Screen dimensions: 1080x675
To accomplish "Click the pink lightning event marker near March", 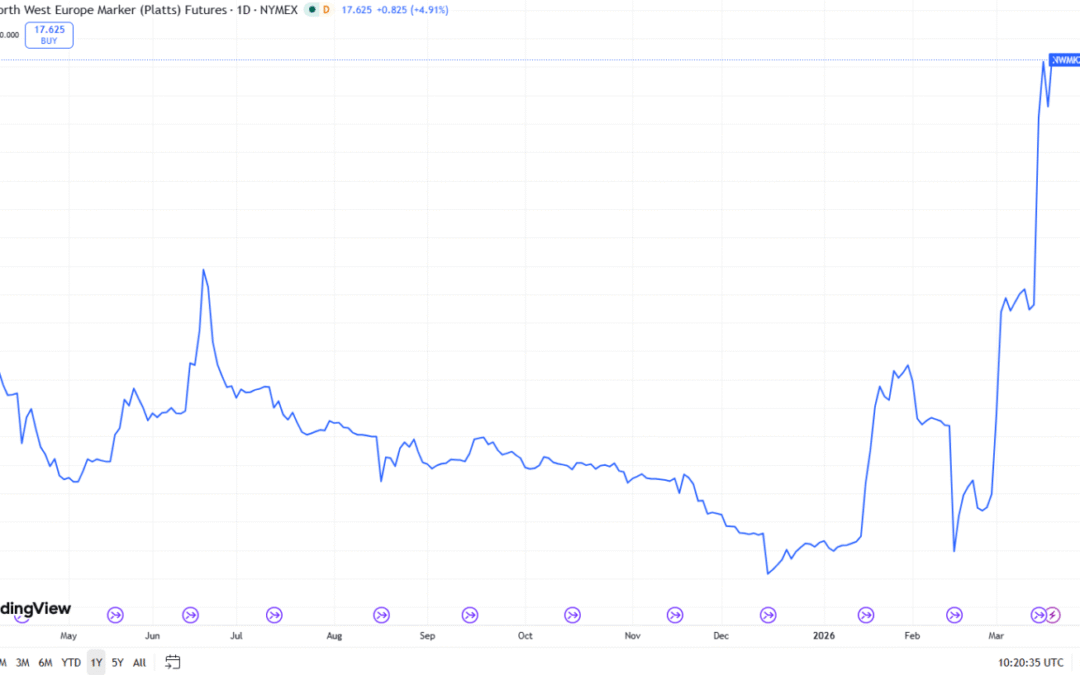I will pyautogui.click(x=1052, y=614).
